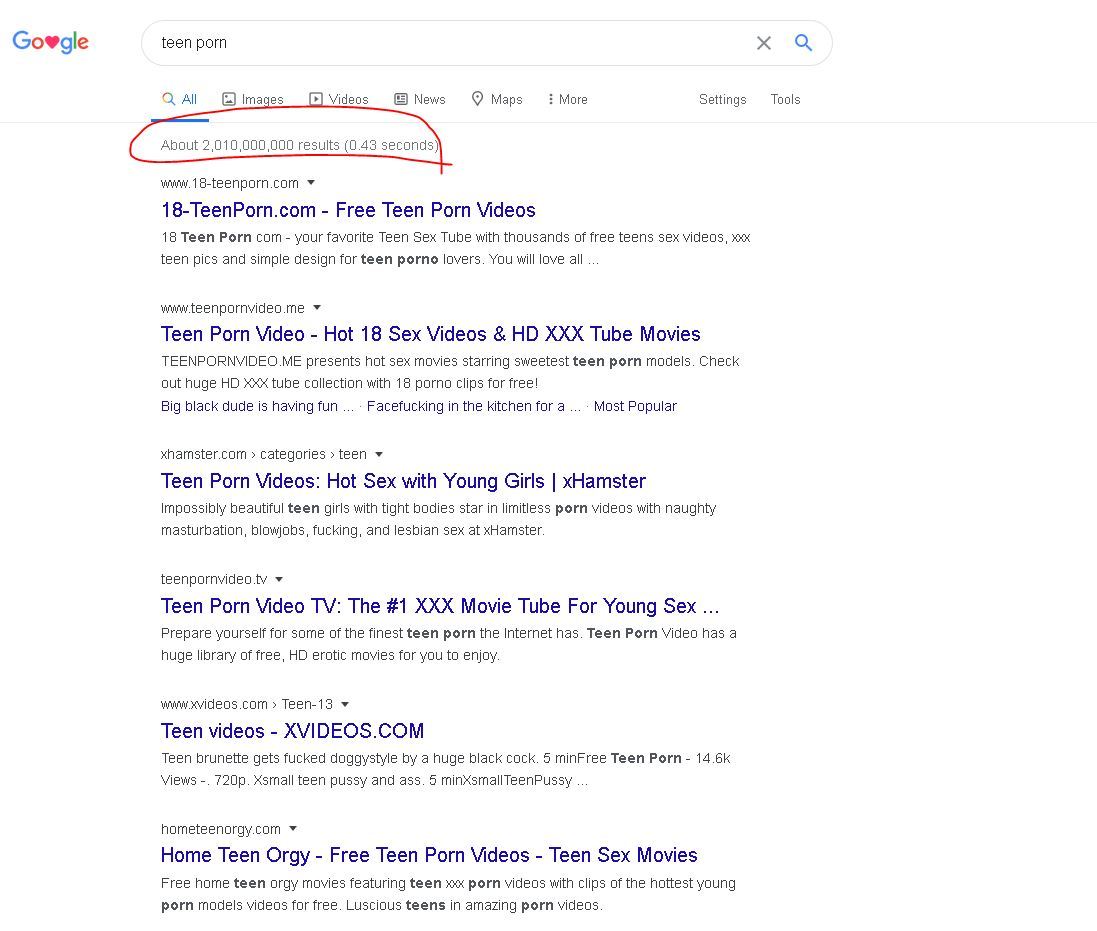The image size is (1097, 931).
Task: Open the More search categories menu
Action: pyautogui.click(x=567, y=99)
